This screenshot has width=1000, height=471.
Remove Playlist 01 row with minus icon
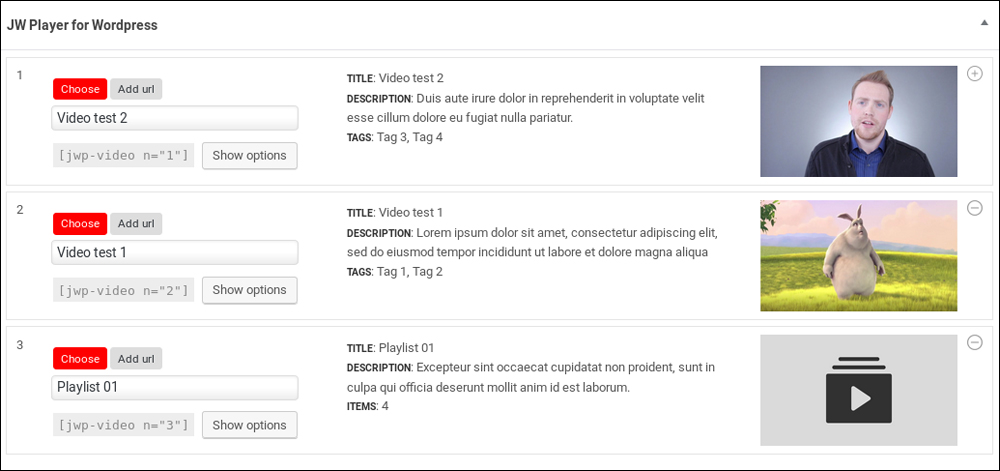click(x=974, y=343)
